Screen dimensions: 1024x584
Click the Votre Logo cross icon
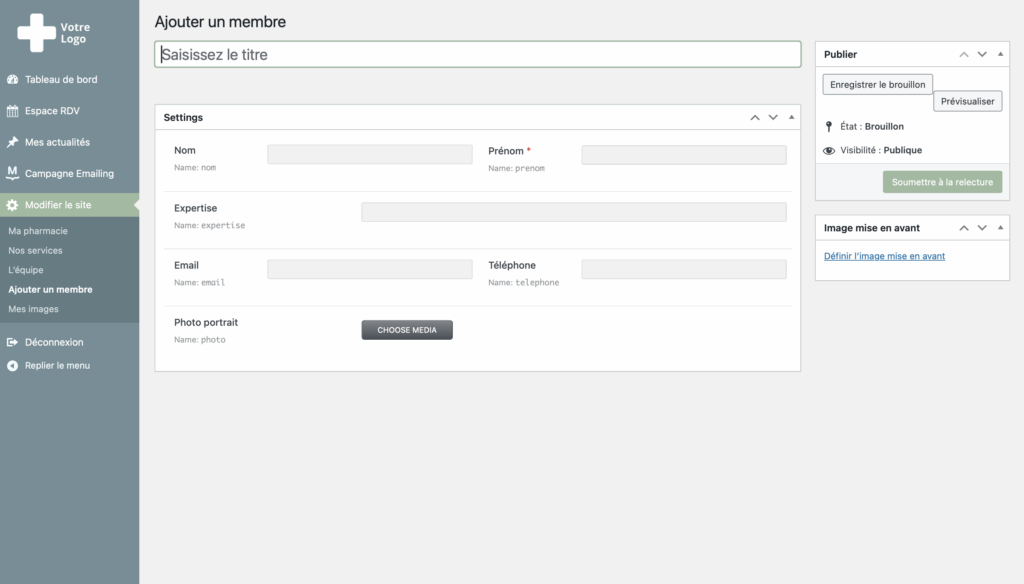coord(37,33)
